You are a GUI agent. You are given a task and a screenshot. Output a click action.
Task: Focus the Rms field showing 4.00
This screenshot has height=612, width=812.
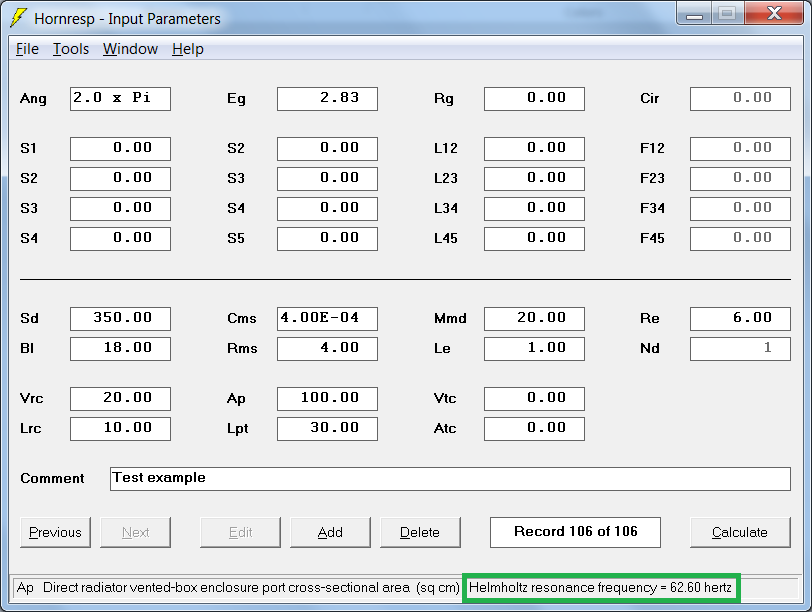click(327, 349)
